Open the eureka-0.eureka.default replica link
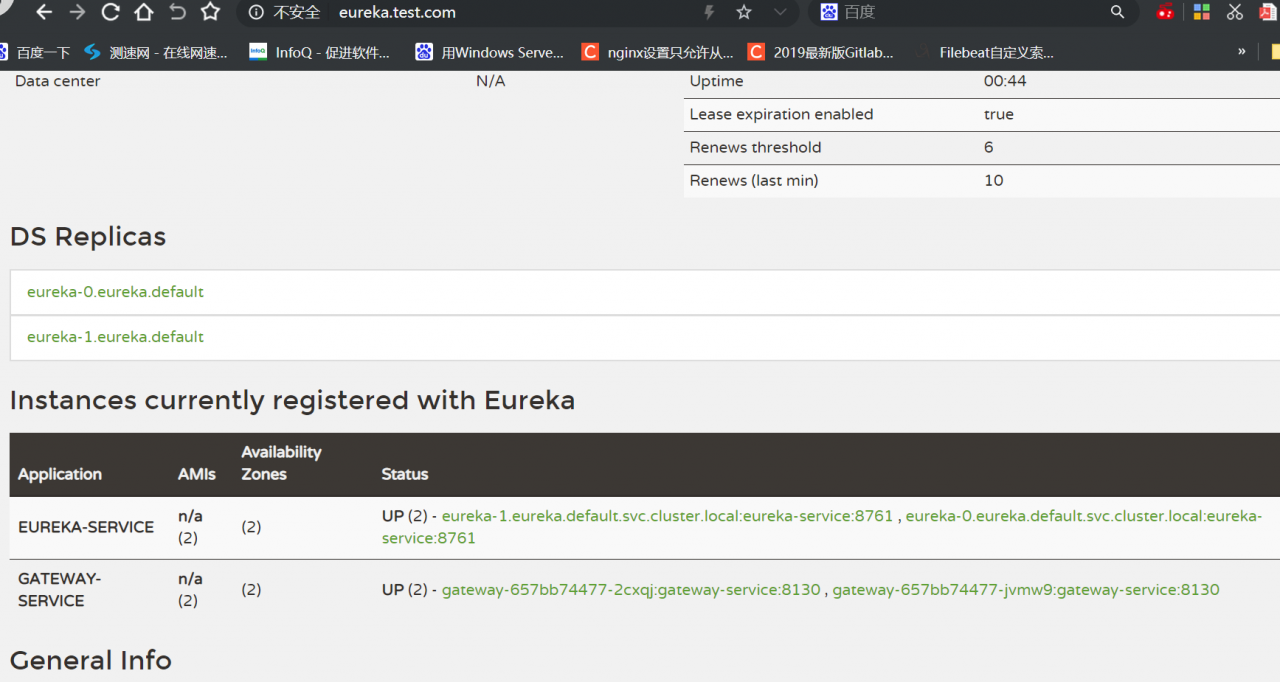Image resolution: width=1280 pixels, height=682 pixels. coord(115,292)
